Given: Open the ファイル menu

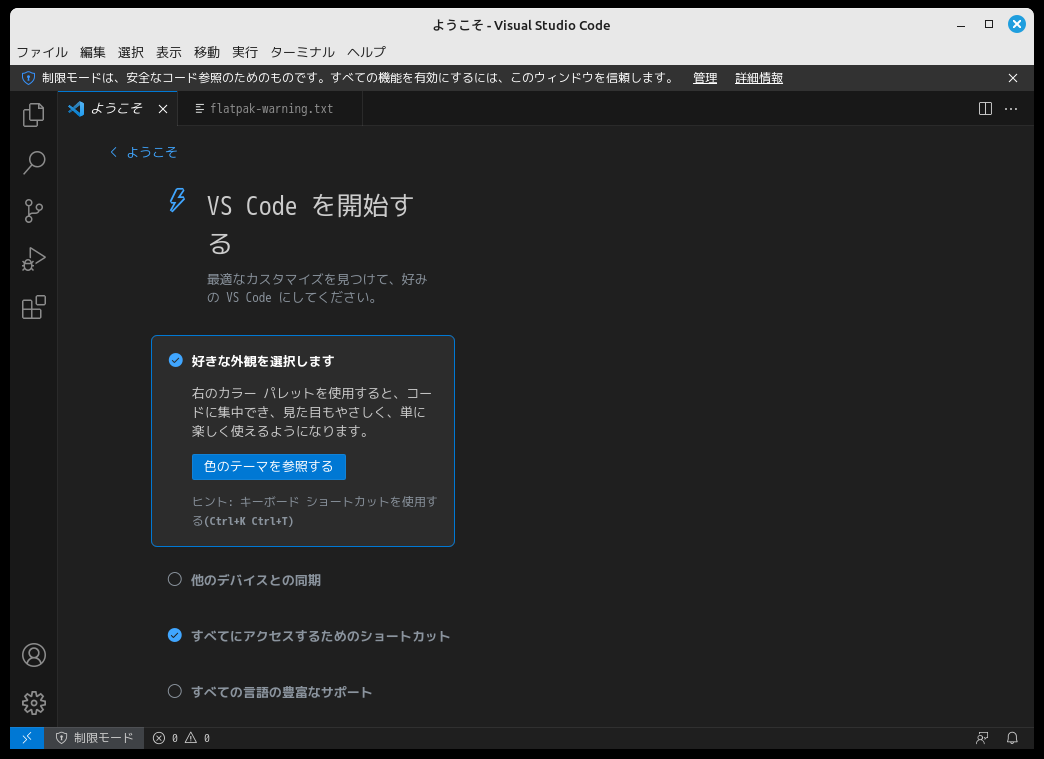Looking at the screenshot, I should (42, 52).
